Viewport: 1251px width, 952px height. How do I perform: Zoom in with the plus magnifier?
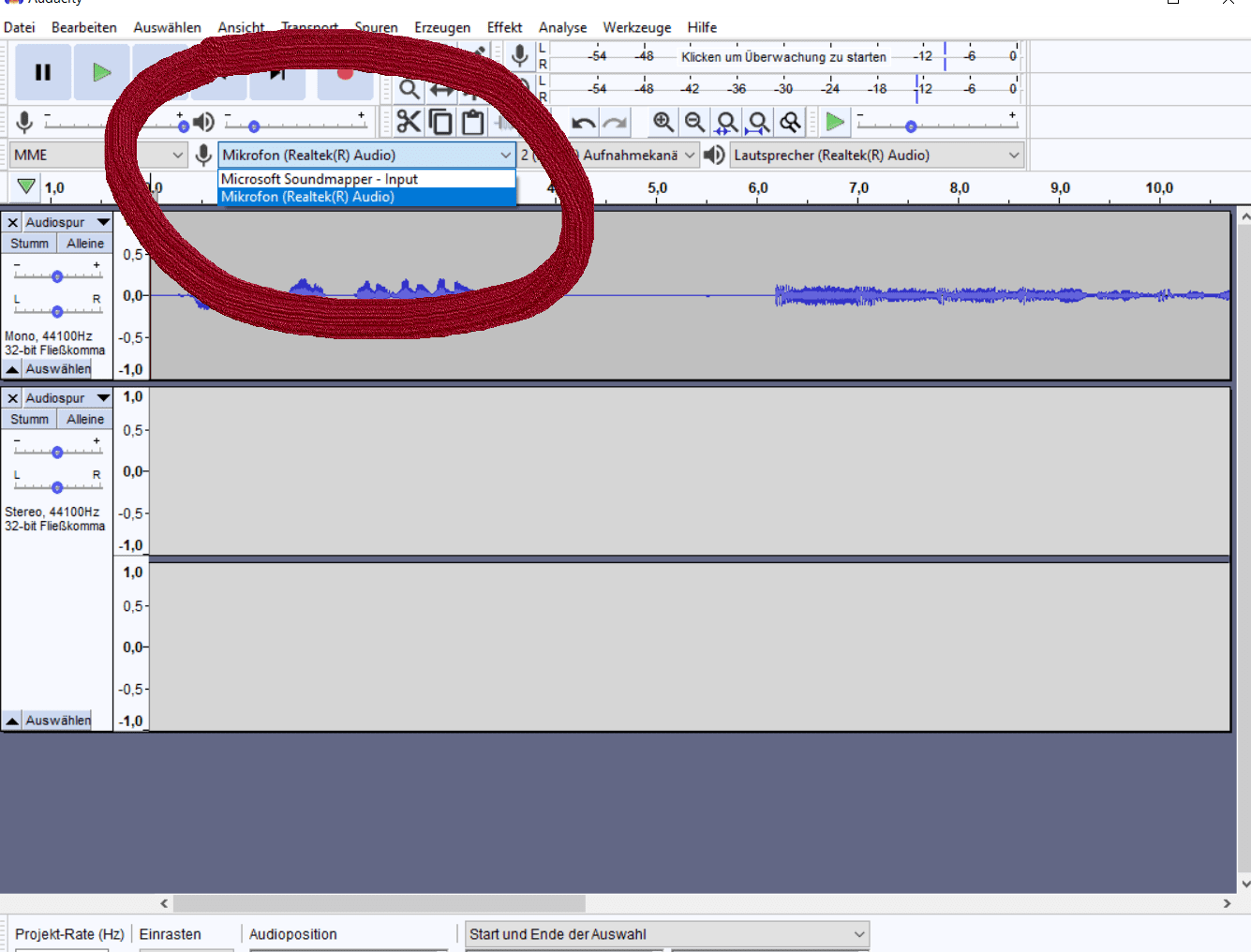[663, 123]
